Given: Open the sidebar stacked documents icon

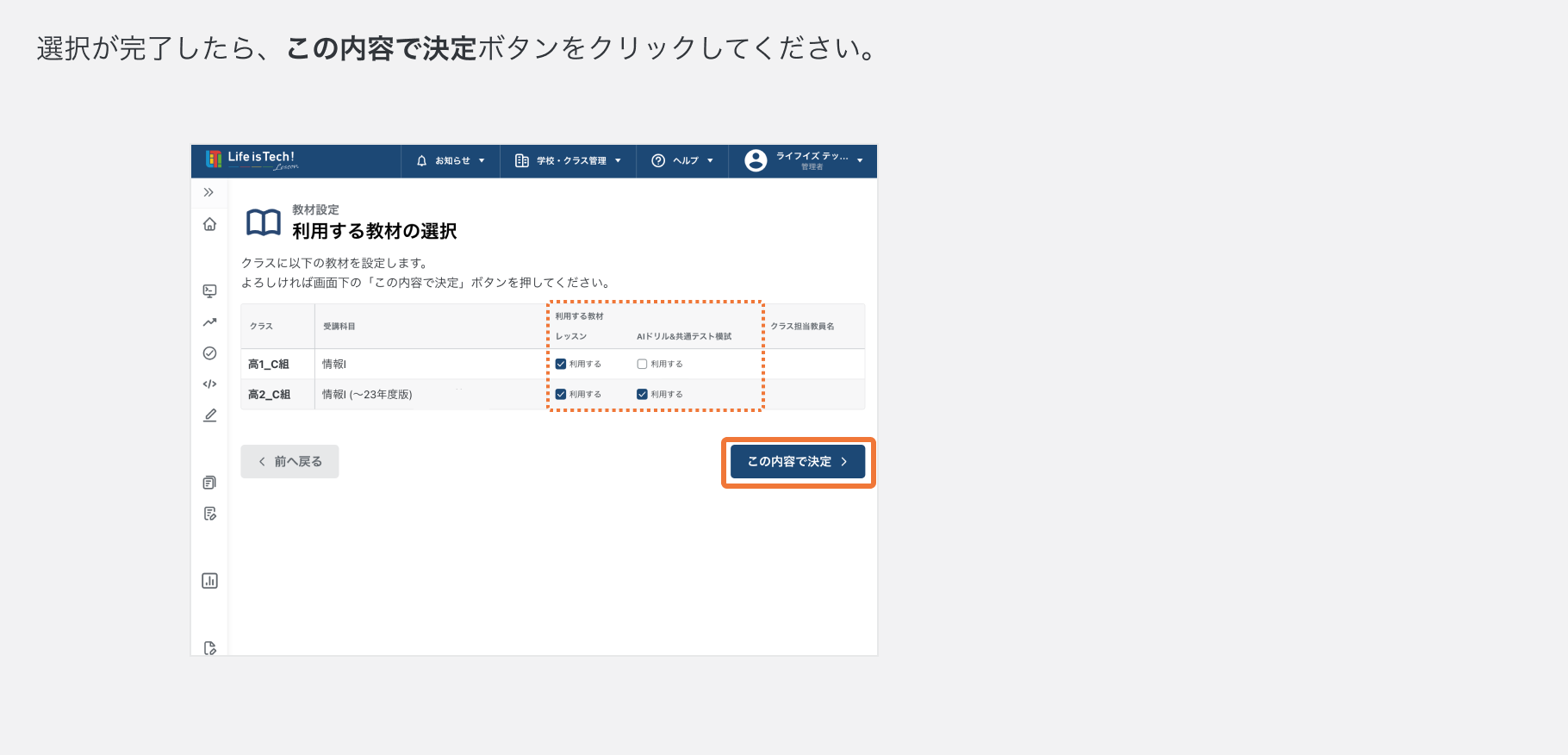Looking at the screenshot, I should tap(209, 483).
